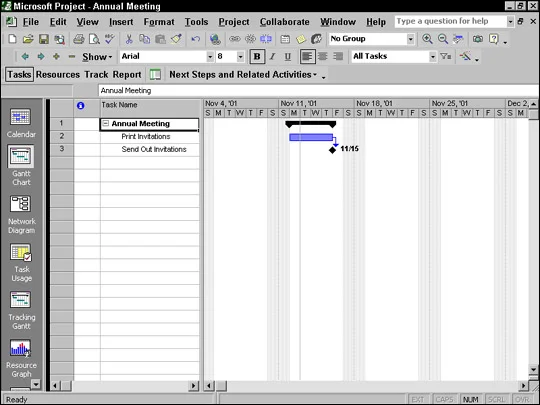Toggle Italic formatting button

coord(272,56)
